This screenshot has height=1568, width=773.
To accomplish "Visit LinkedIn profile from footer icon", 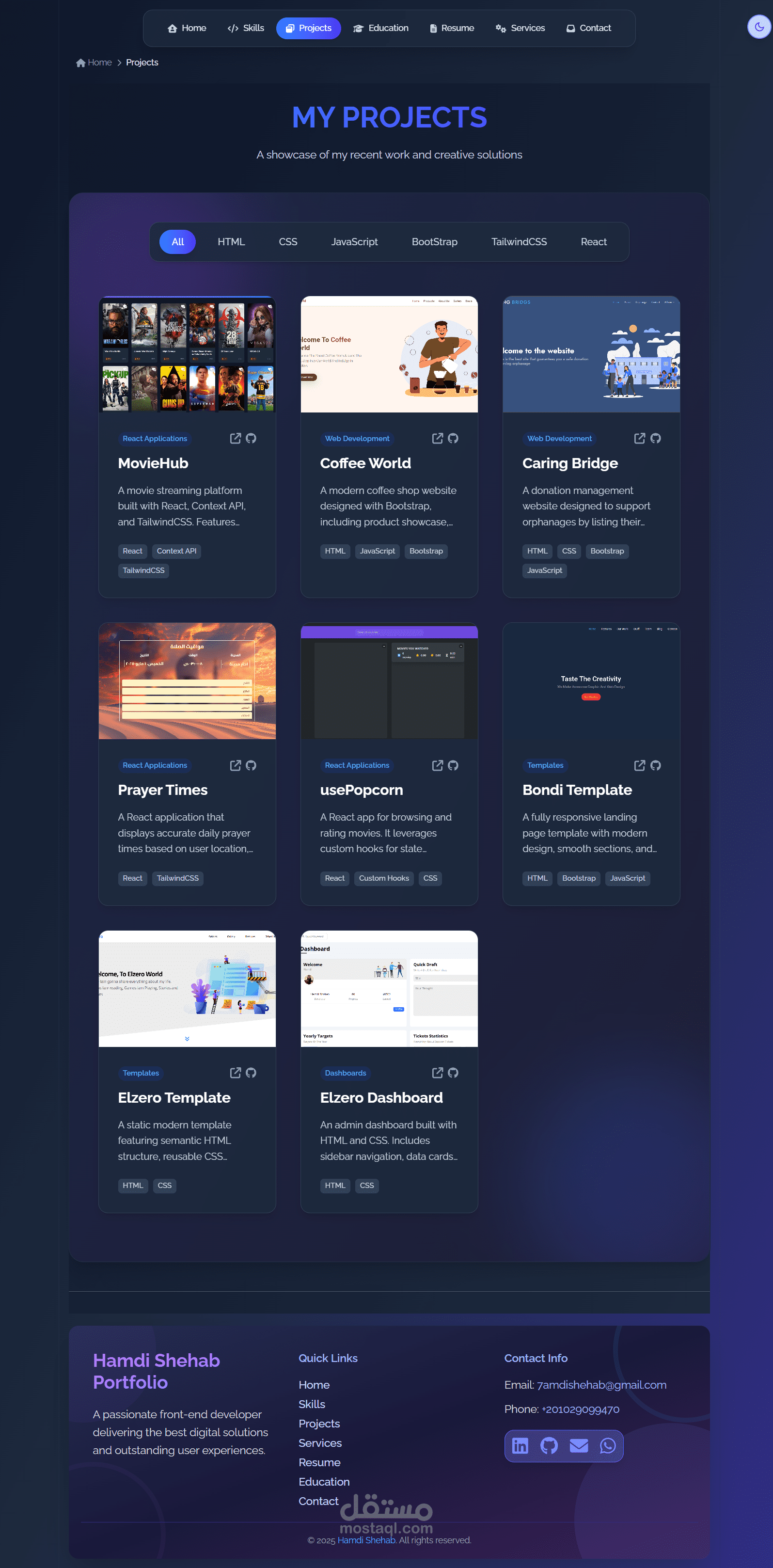I will [520, 1446].
